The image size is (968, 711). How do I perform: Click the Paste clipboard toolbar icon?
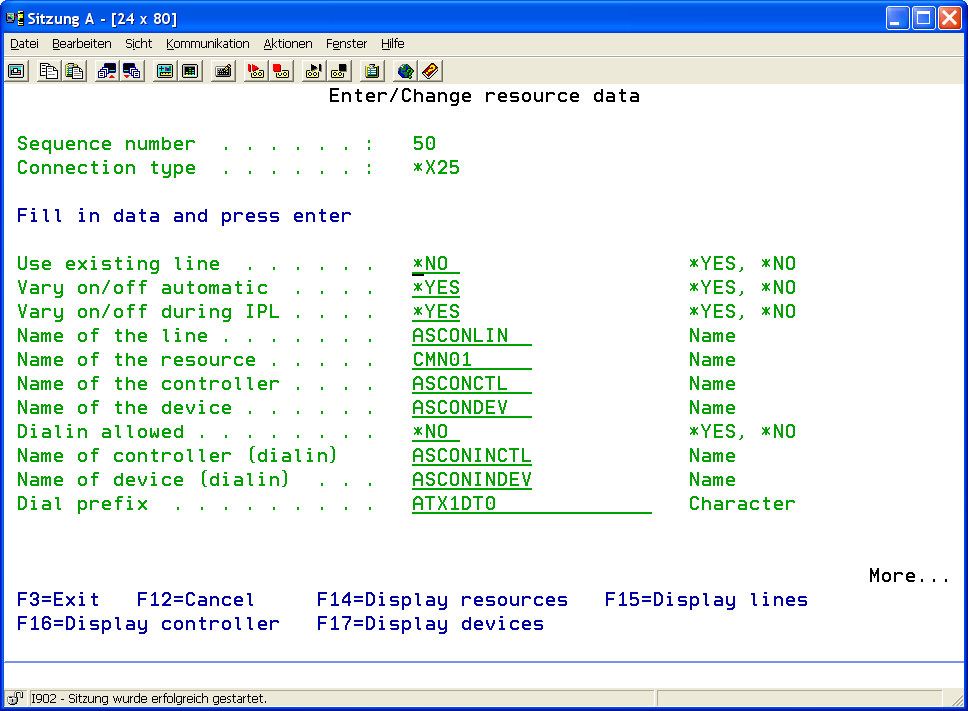(x=74, y=71)
